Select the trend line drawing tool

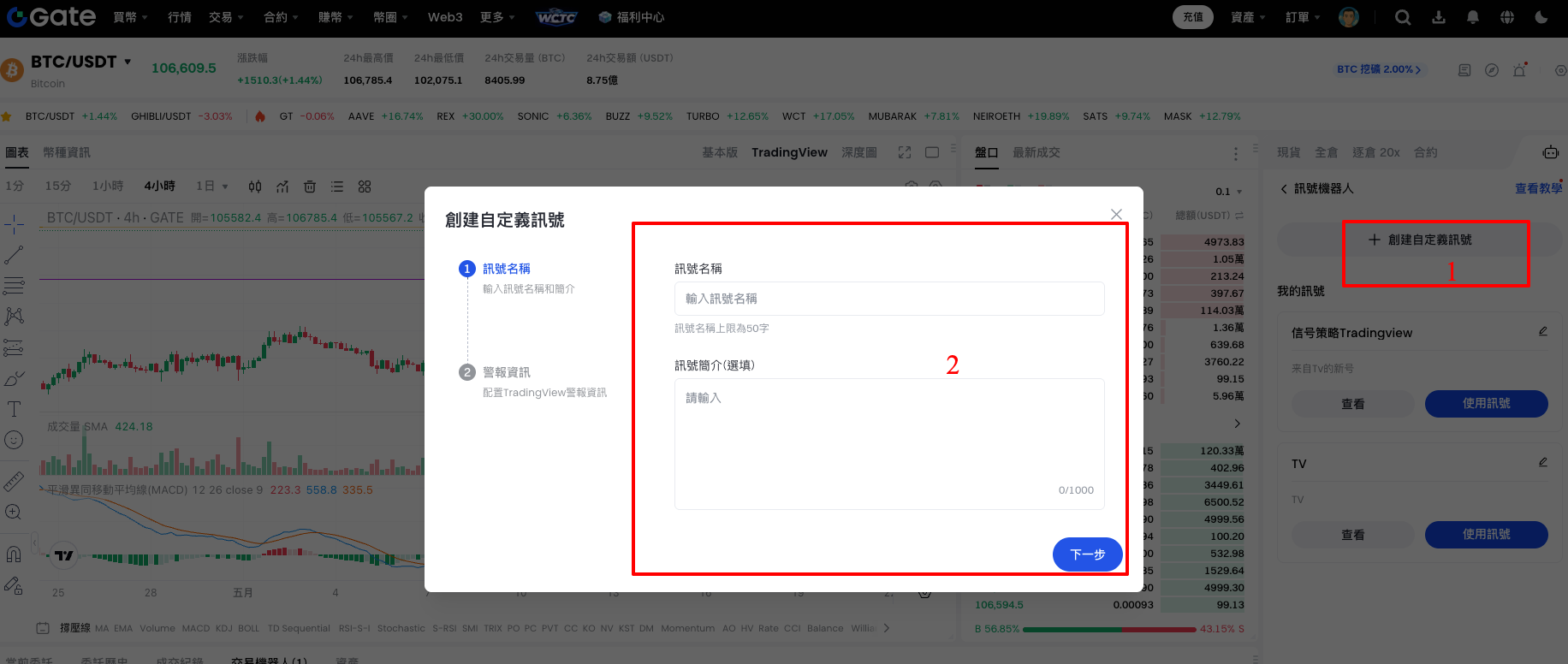click(14, 255)
